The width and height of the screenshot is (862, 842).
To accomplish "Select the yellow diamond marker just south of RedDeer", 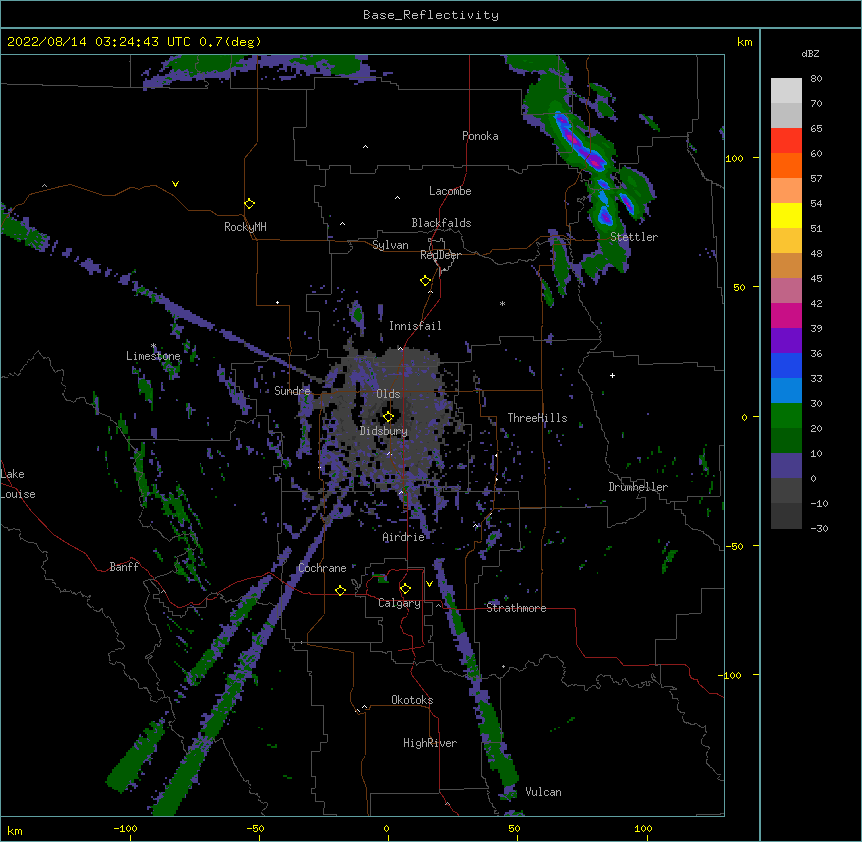I will 425,281.
